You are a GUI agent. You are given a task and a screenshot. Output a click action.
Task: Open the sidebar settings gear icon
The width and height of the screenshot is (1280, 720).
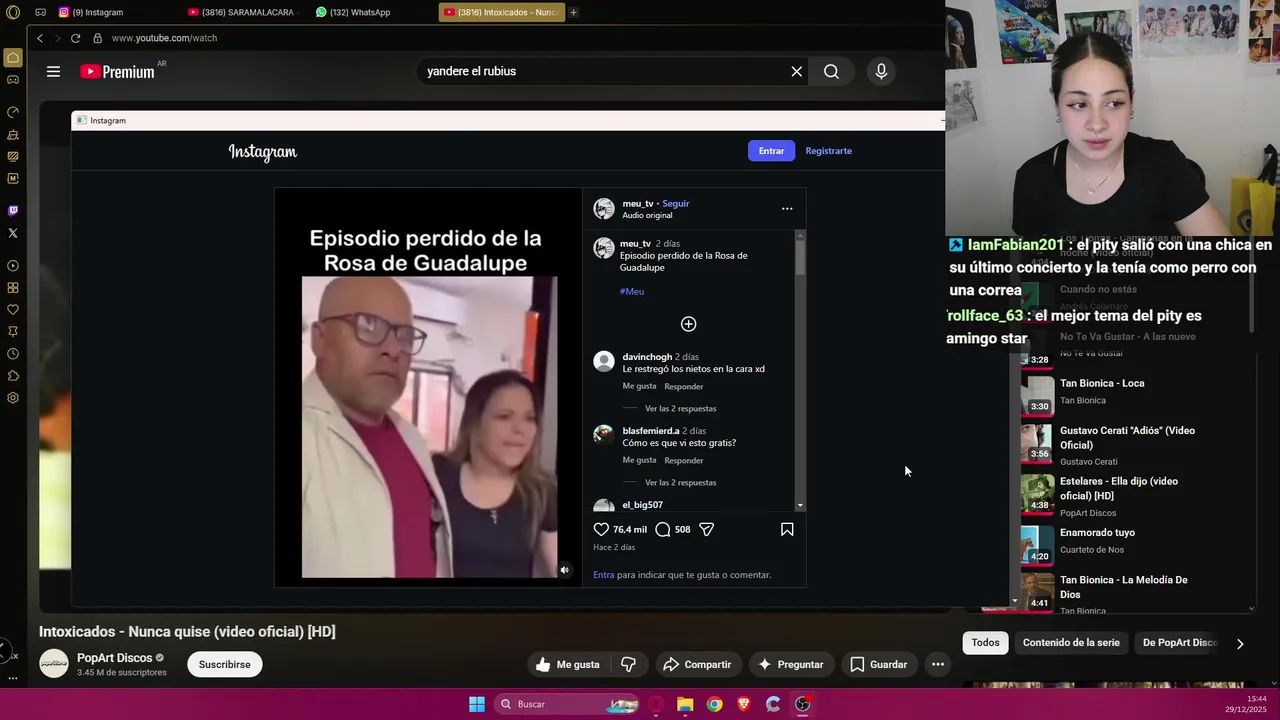(x=13, y=398)
